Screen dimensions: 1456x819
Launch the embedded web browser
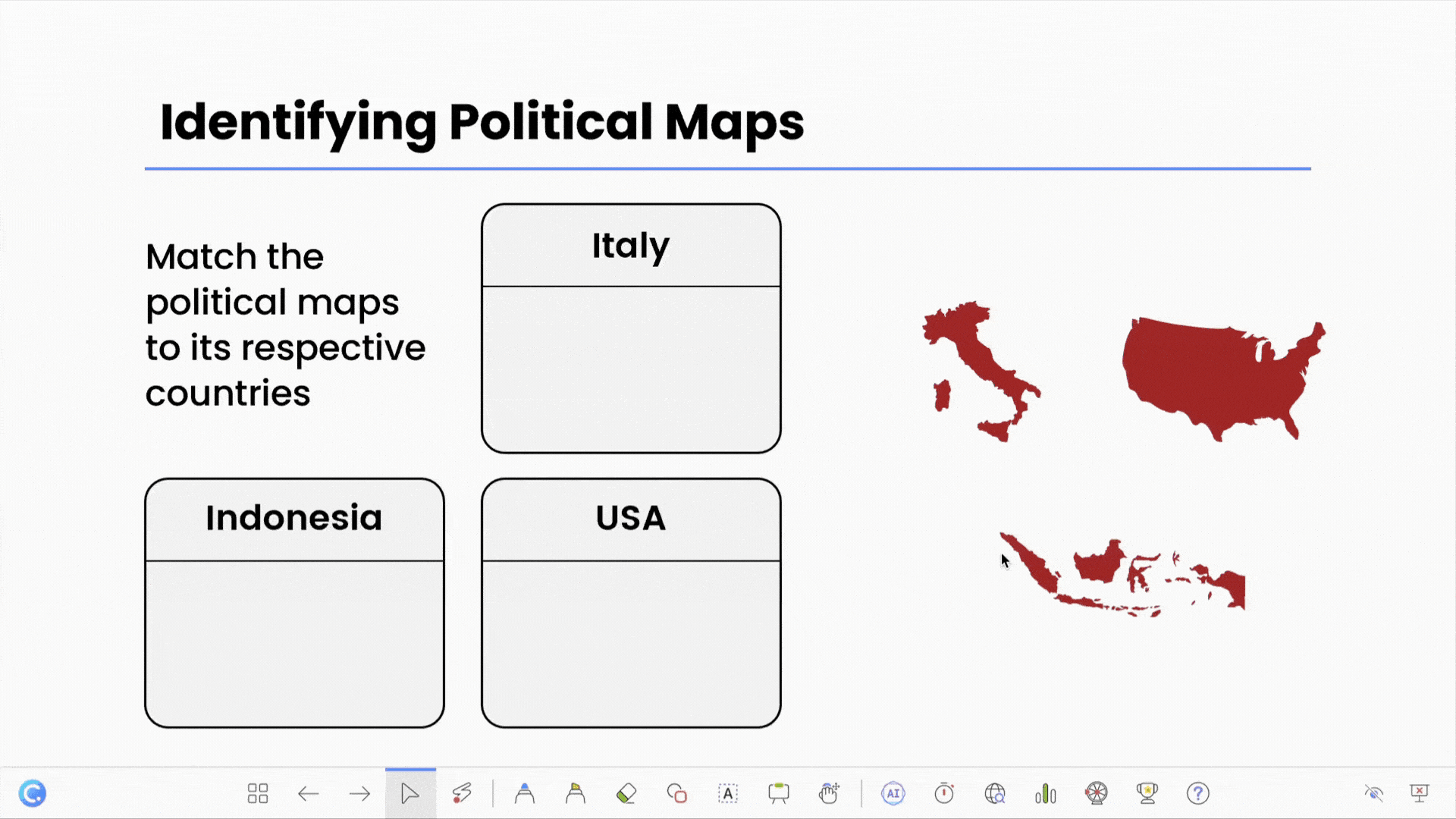(995, 793)
